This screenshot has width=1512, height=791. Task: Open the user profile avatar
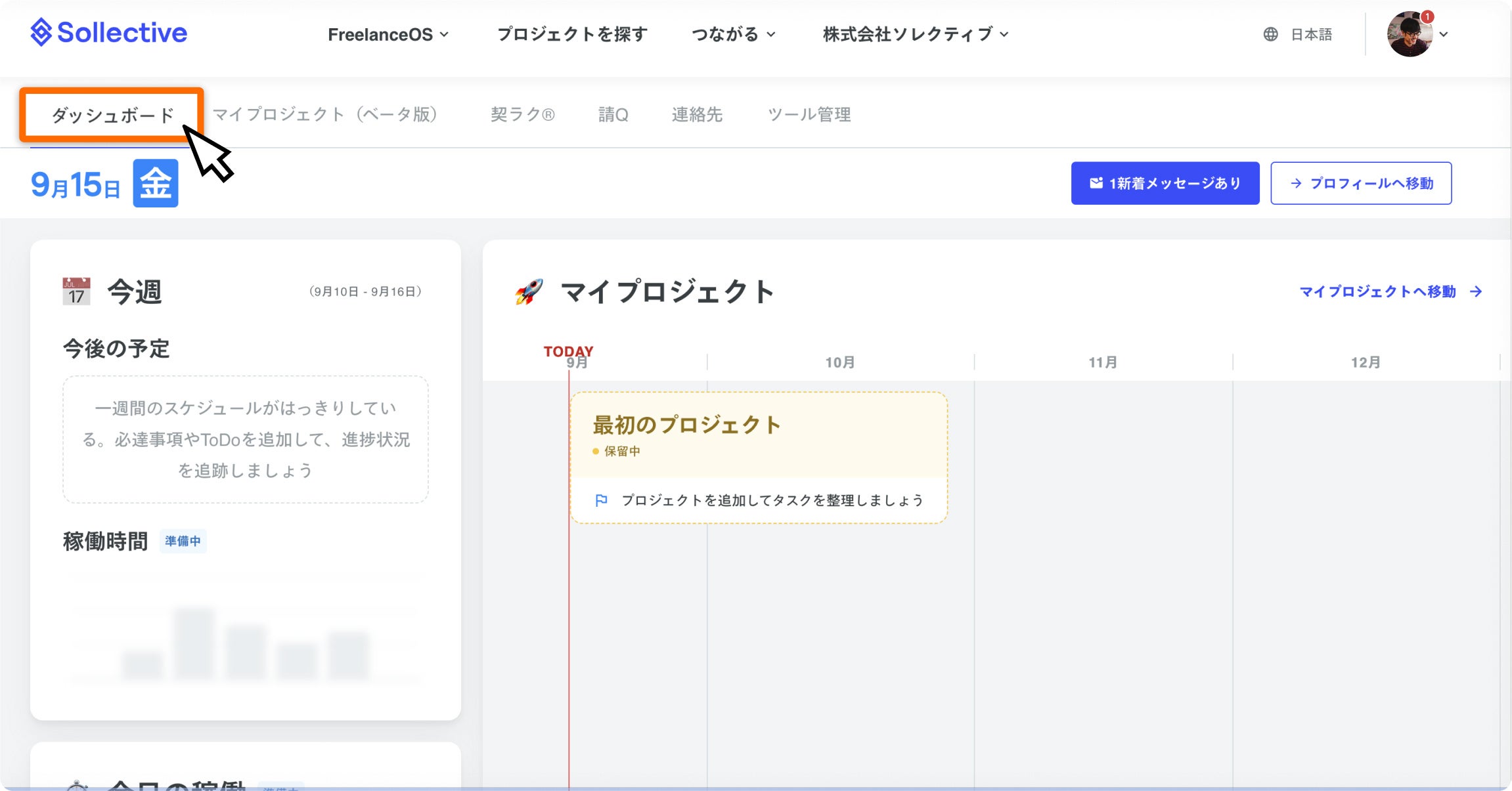pyautogui.click(x=1409, y=35)
